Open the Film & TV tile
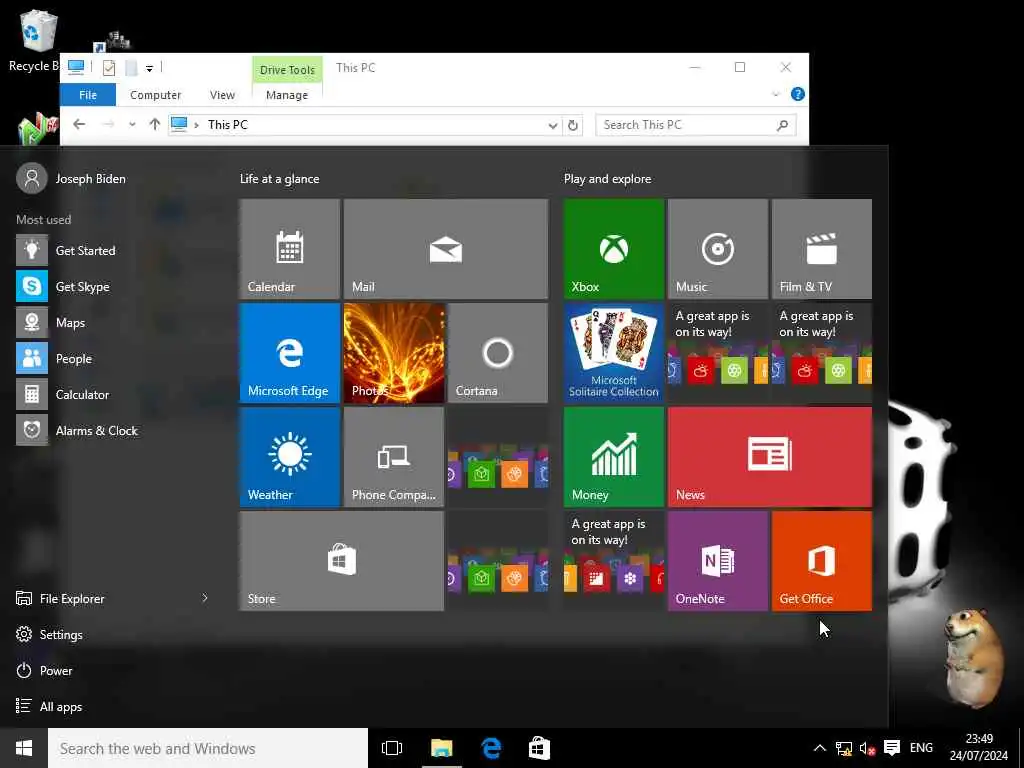The height and width of the screenshot is (768, 1024). coord(822,249)
